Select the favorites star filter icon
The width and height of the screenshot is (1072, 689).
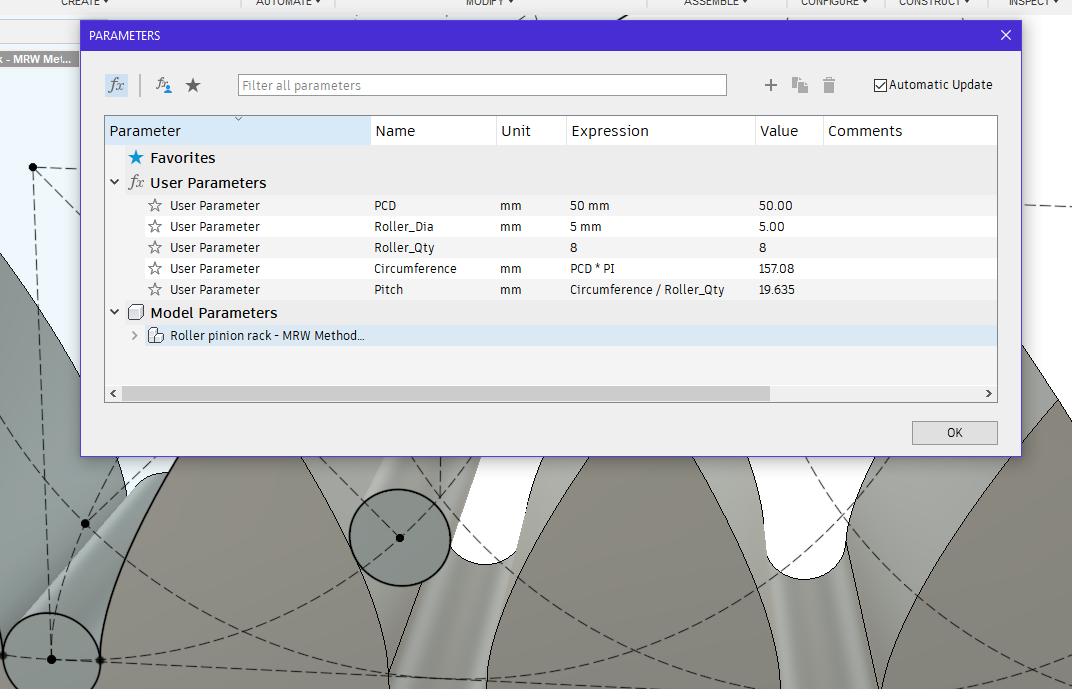[x=192, y=85]
